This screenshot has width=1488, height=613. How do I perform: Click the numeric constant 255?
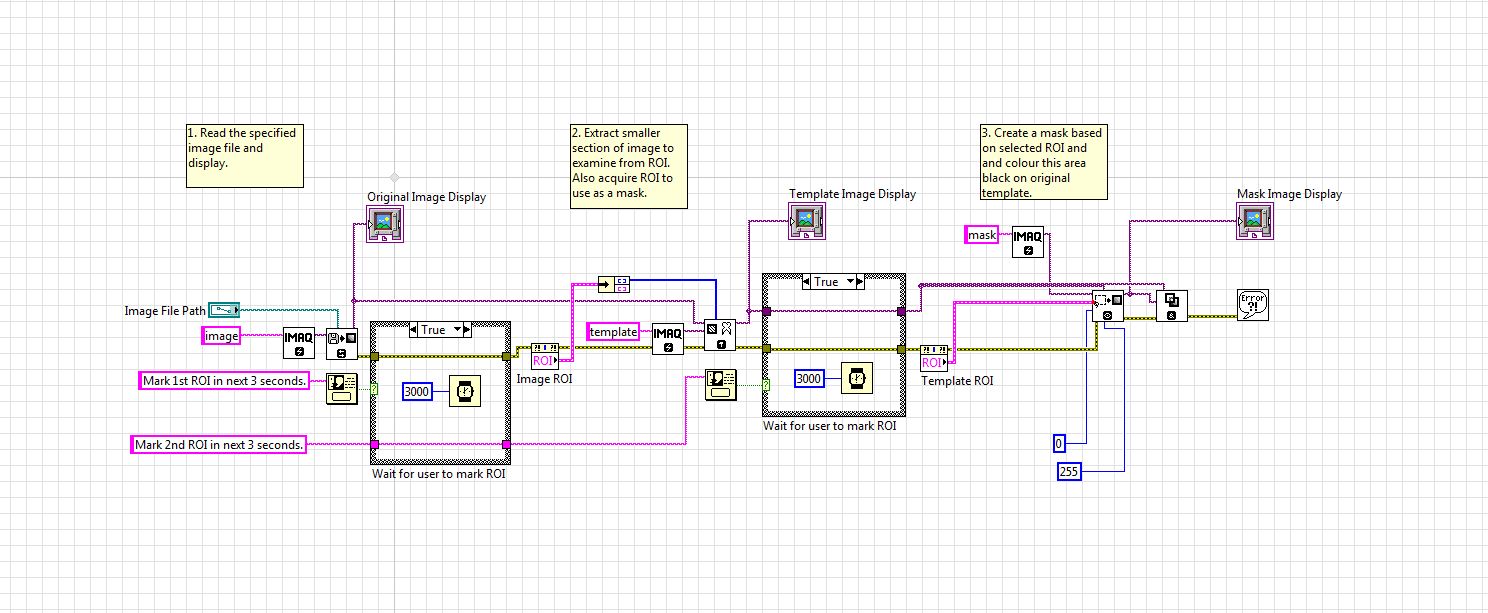click(1069, 471)
